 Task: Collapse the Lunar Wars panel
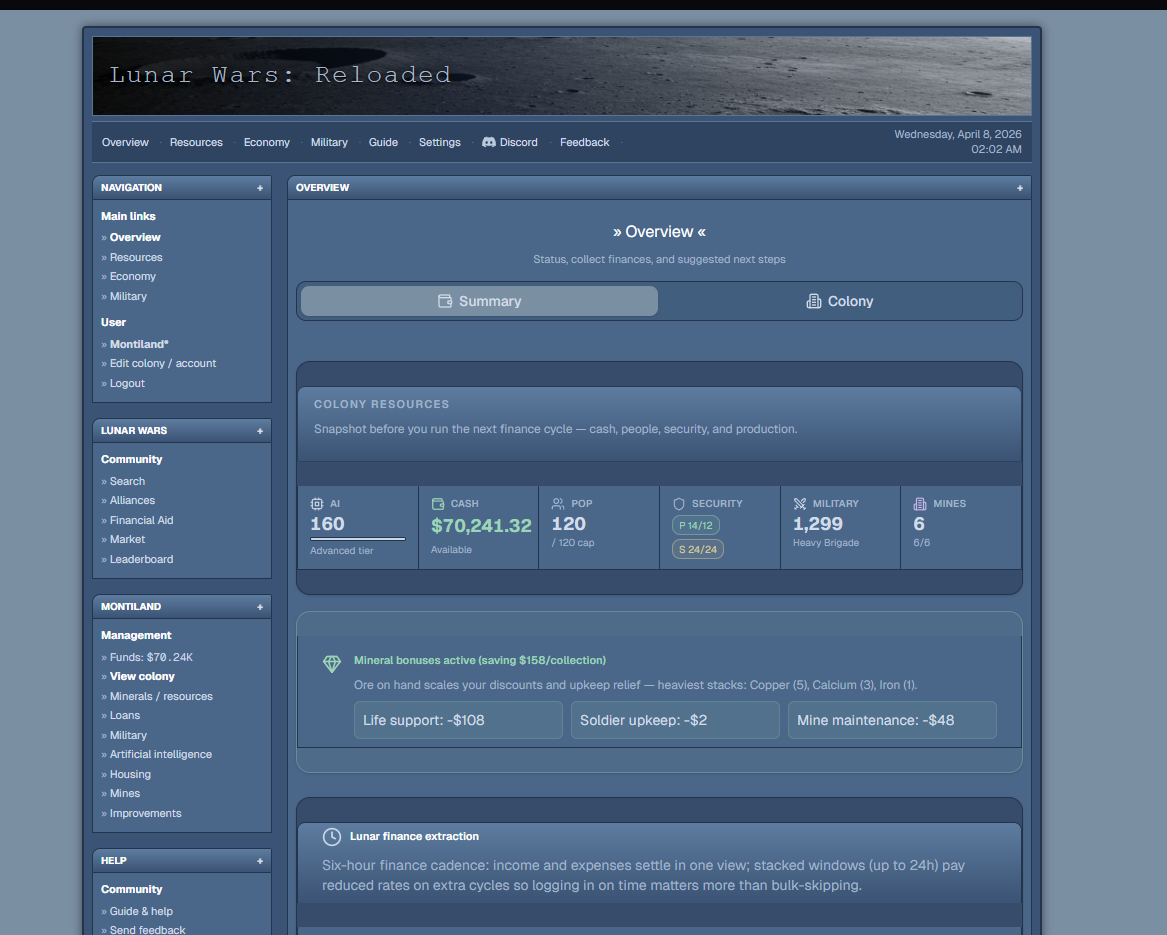[x=260, y=431]
